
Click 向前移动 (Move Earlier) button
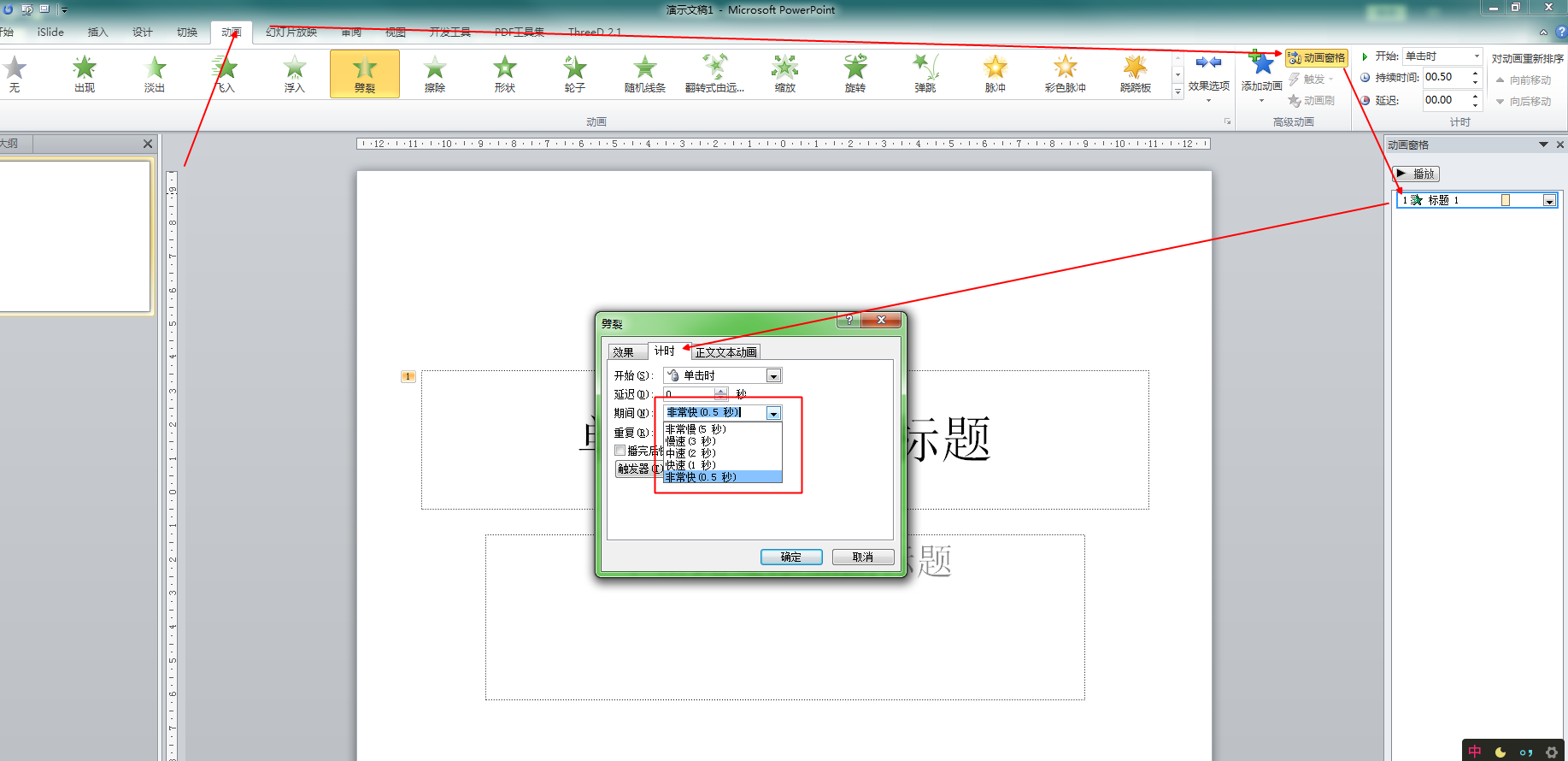[x=1524, y=80]
